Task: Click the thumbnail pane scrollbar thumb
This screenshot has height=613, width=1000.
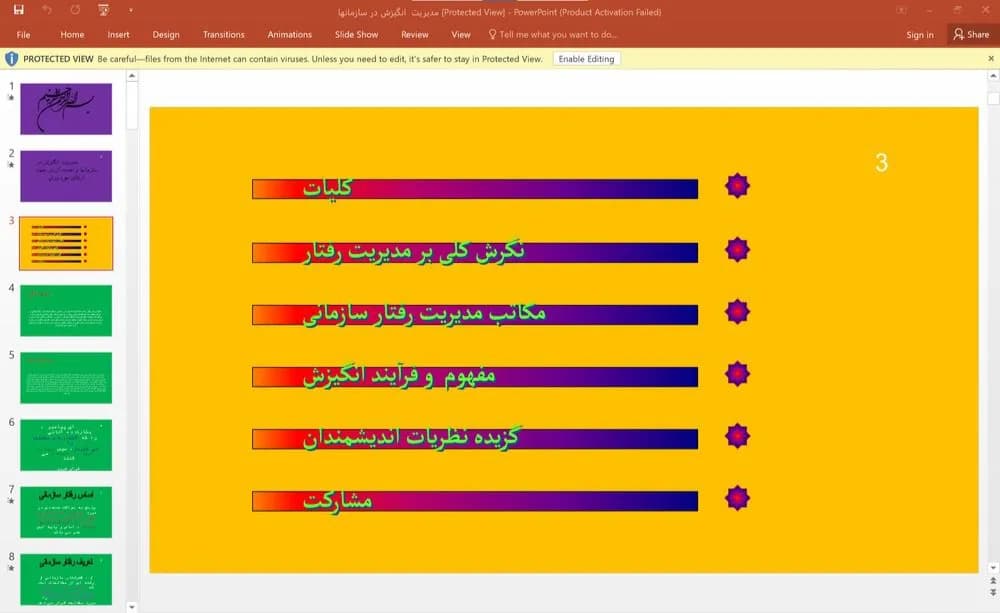Action: point(132,106)
